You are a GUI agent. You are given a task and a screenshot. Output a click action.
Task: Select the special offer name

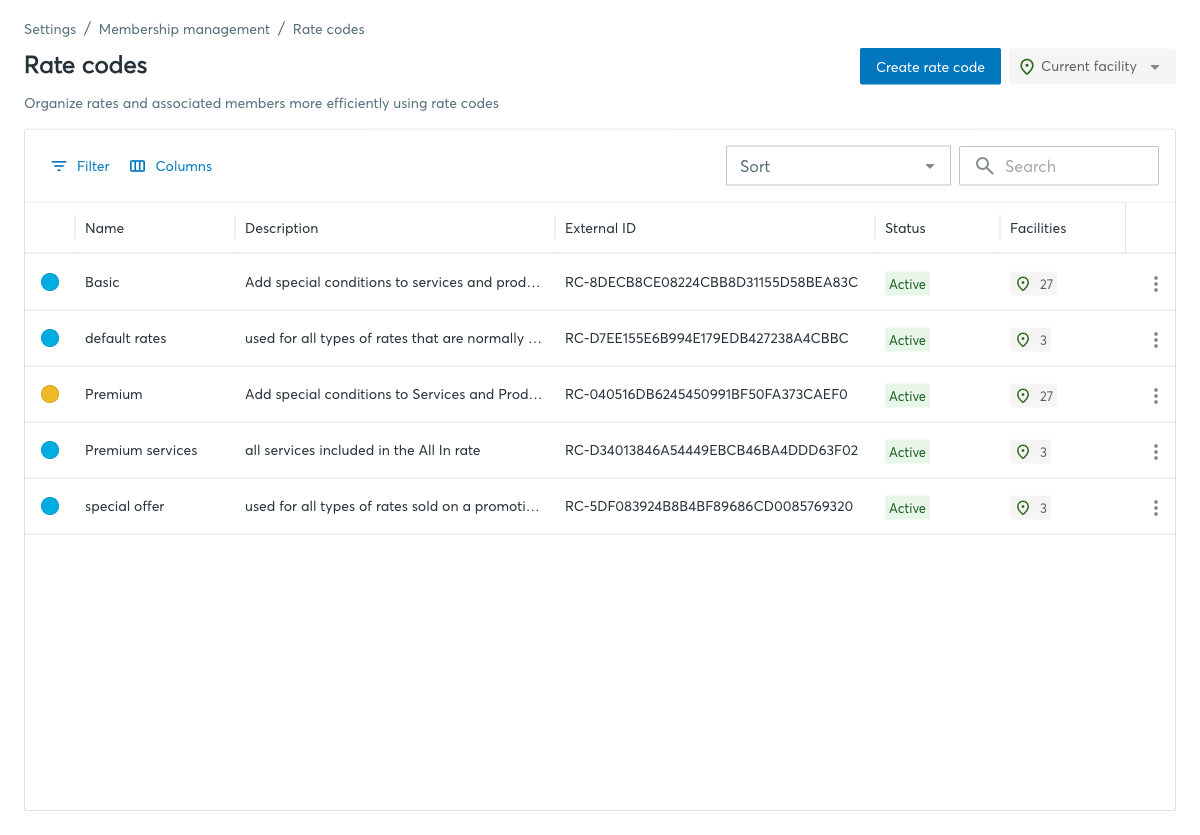tap(125, 506)
